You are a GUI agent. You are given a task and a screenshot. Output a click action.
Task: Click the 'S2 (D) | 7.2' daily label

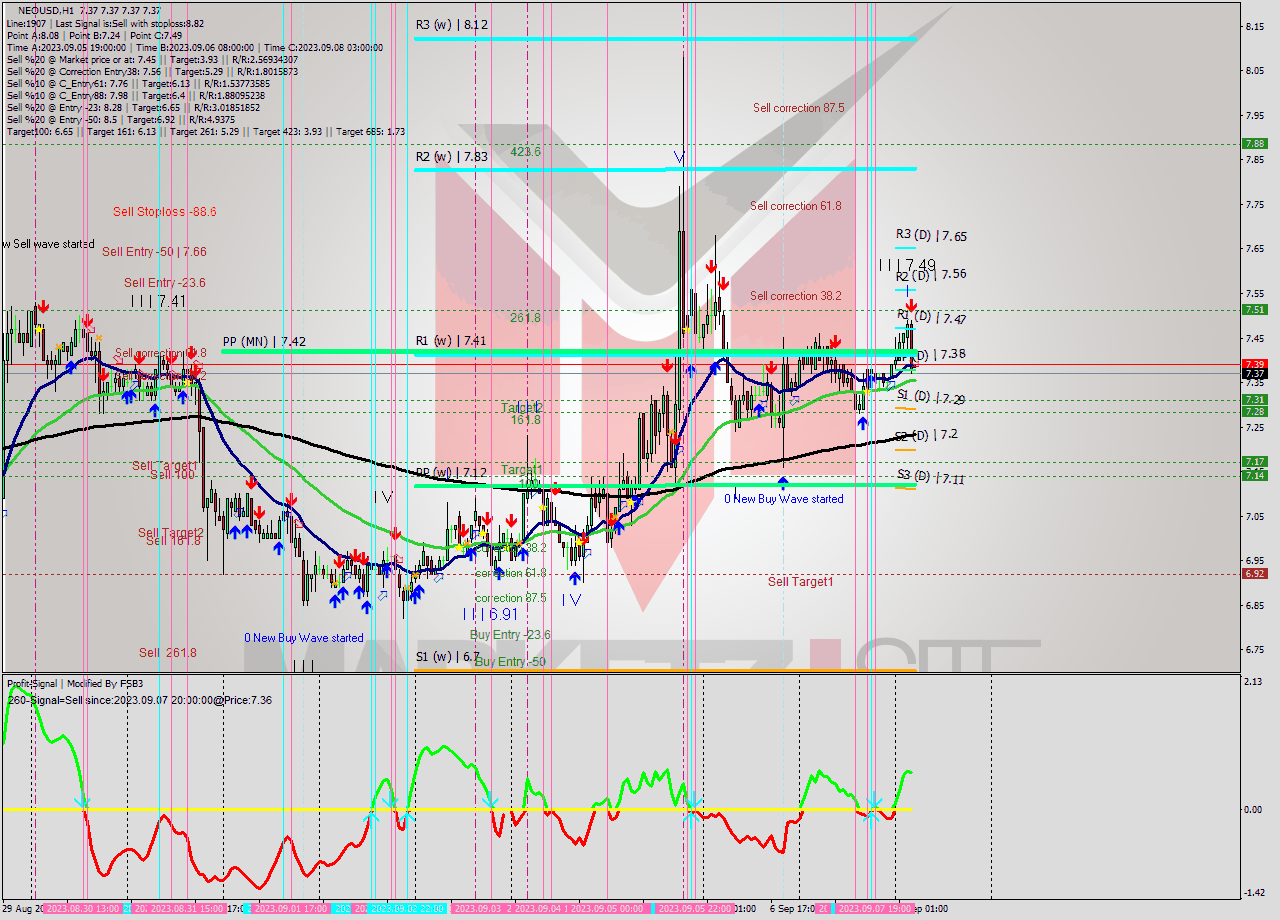927,435
